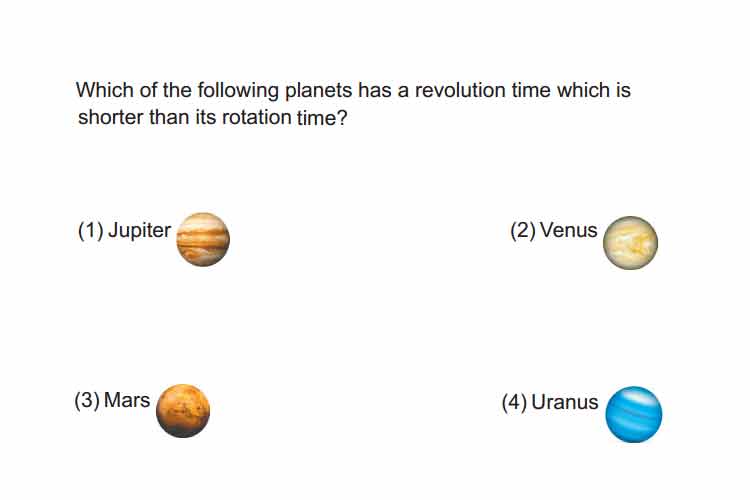
Task: Click option number (1)
Action: tap(90, 231)
